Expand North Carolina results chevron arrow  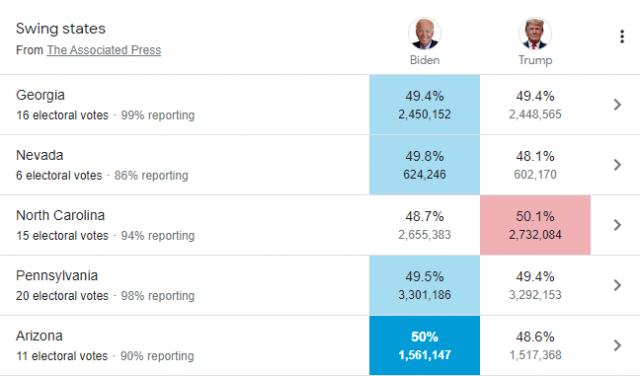point(618,225)
